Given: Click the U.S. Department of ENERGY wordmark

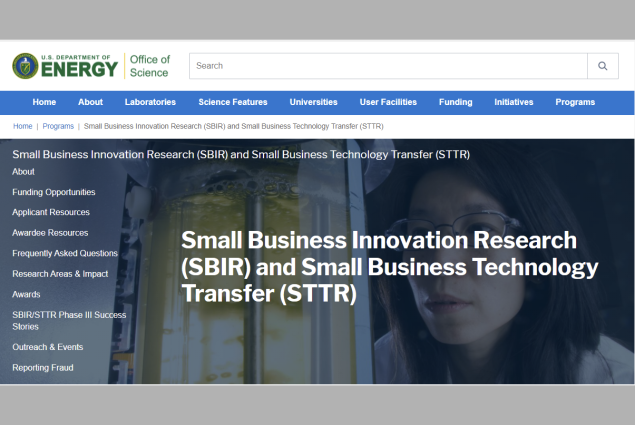Looking at the screenshot, I should (79, 66).
